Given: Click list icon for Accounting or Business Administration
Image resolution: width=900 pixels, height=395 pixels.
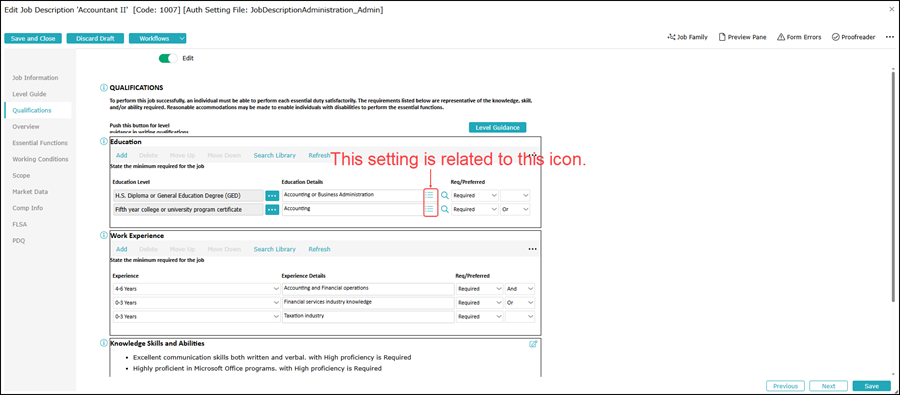Looking at the screenshot, I should 429,195.
